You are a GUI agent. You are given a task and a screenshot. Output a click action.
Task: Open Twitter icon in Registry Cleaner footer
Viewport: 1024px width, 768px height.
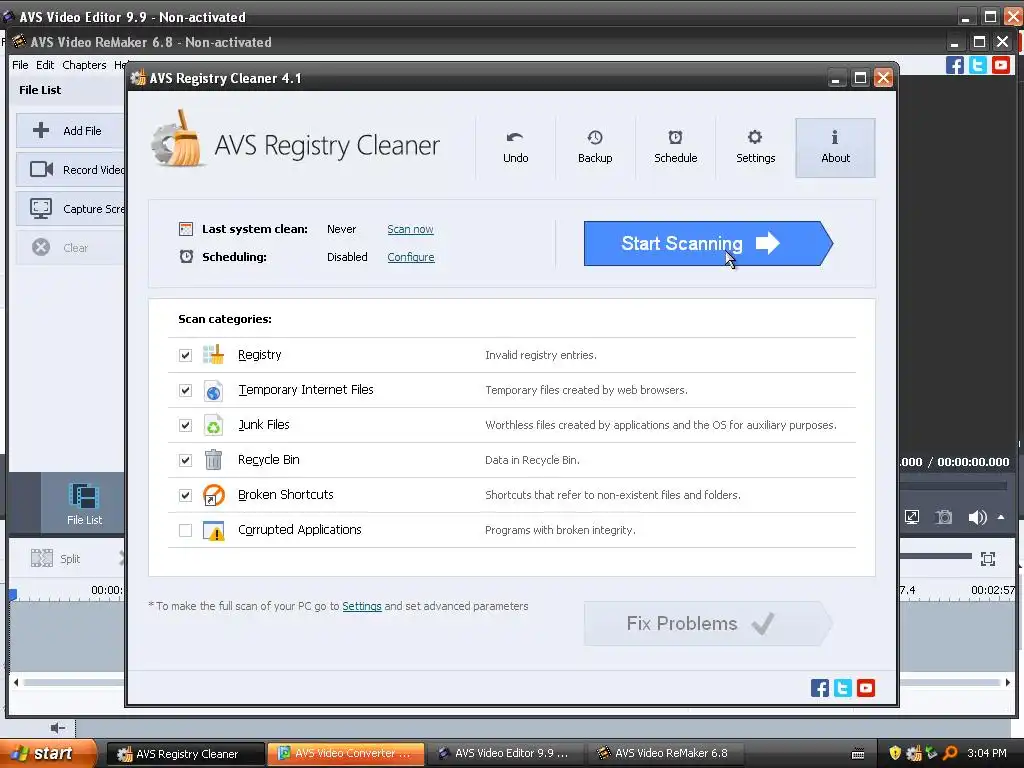click(x=842, y=688)
